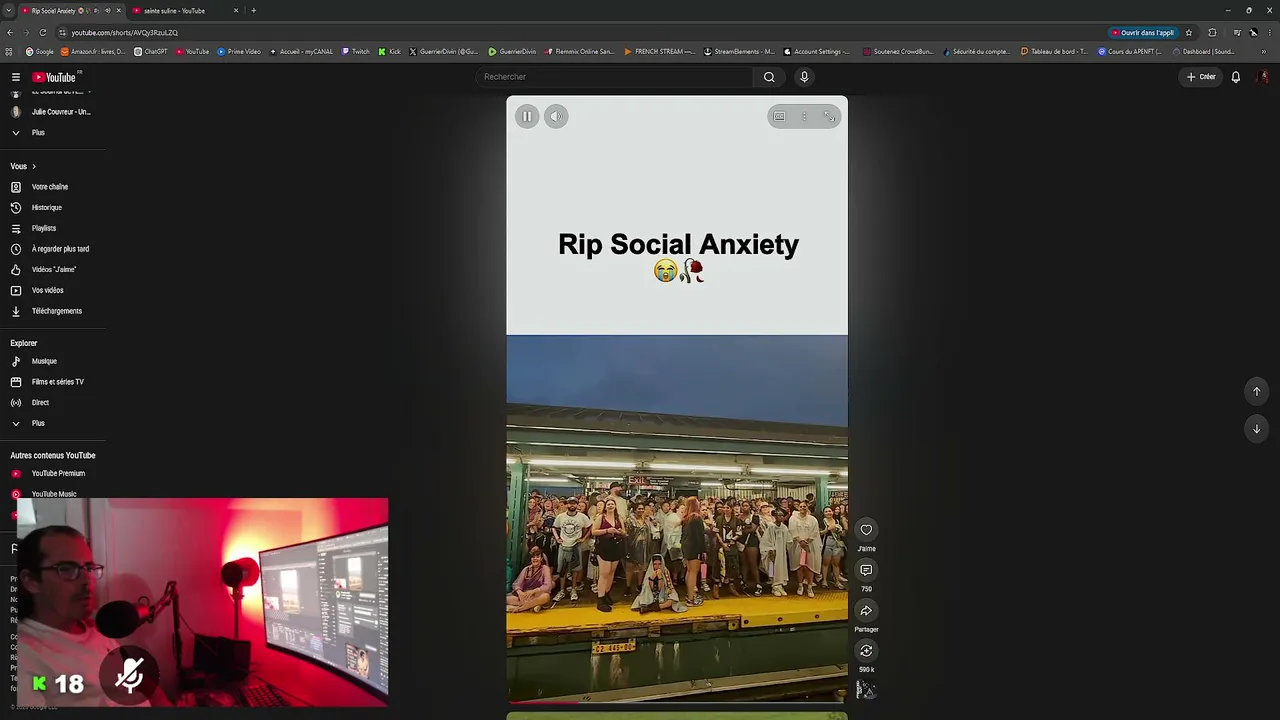Open the Kick bookmark
The width and height of the screenshot is (1280, 720).
pyautogui.click(x=390, y=52)
